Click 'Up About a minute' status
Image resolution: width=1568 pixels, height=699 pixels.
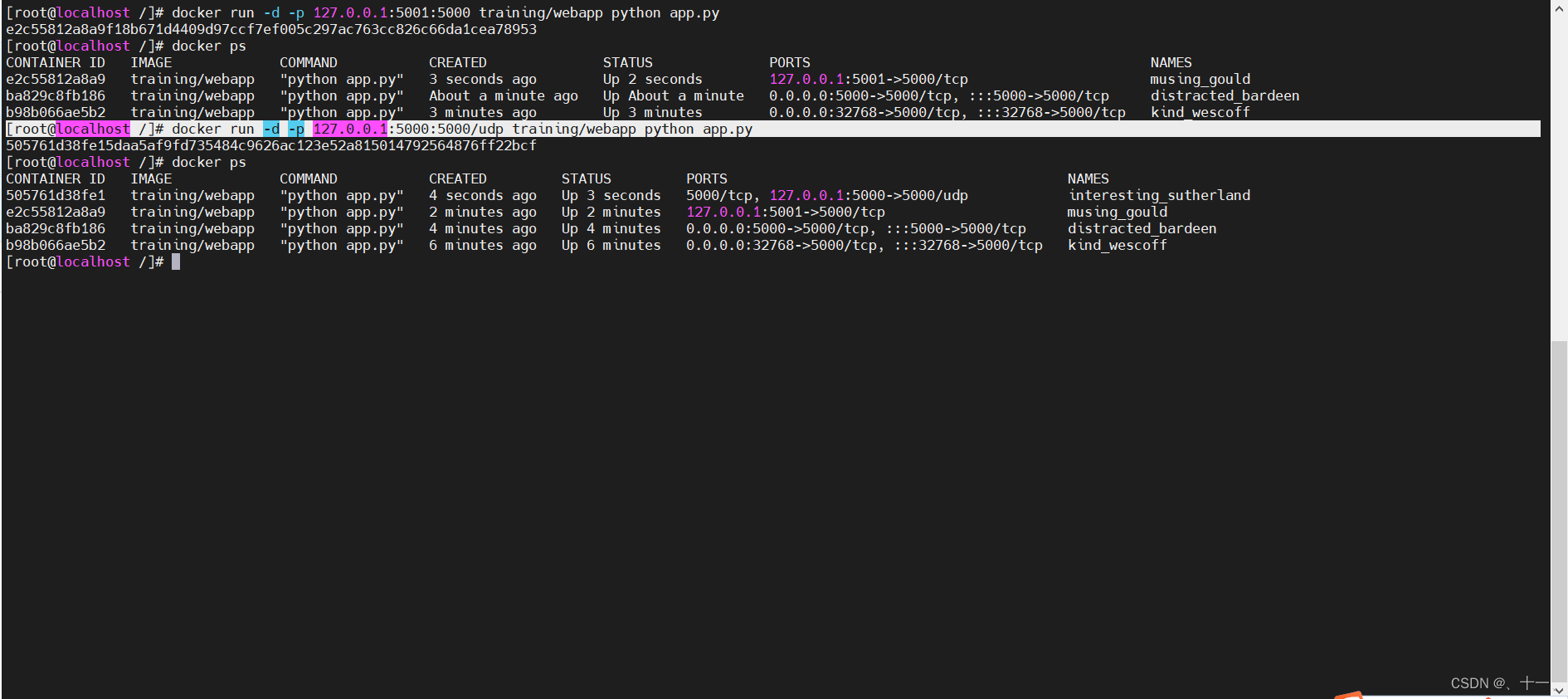[x=674, y=95]
